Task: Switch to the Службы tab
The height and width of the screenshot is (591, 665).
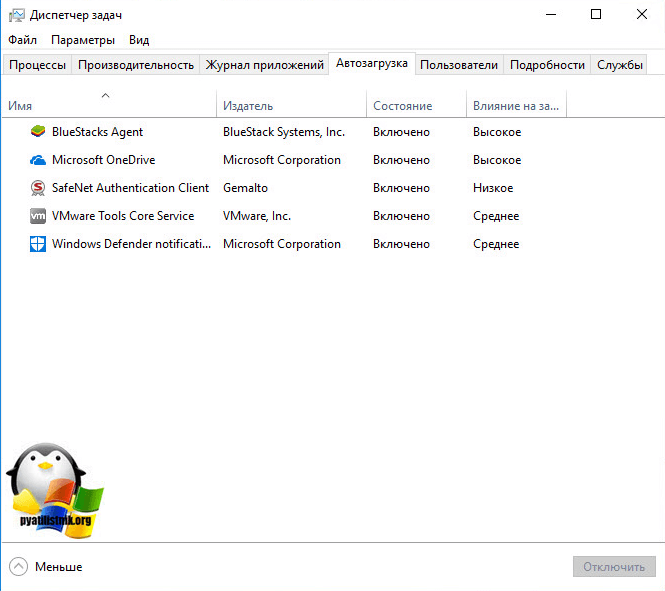Action: click(619, 65)
